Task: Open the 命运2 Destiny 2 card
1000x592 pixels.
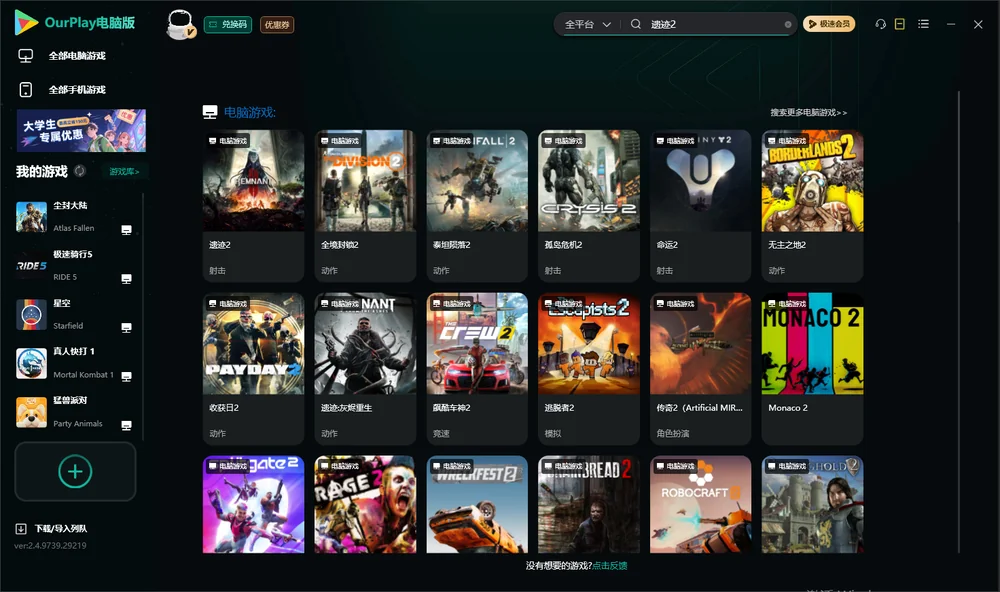Action: click(x=700, y=205)
